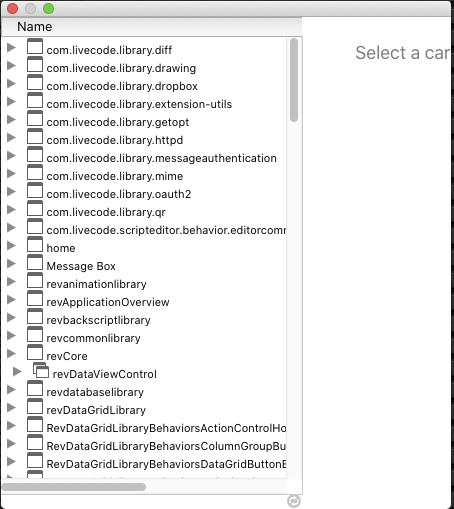The image size is (454, 509).
Task: Click the stack icon beside com.livecode.library.diff
Action: tap(35, 46)
